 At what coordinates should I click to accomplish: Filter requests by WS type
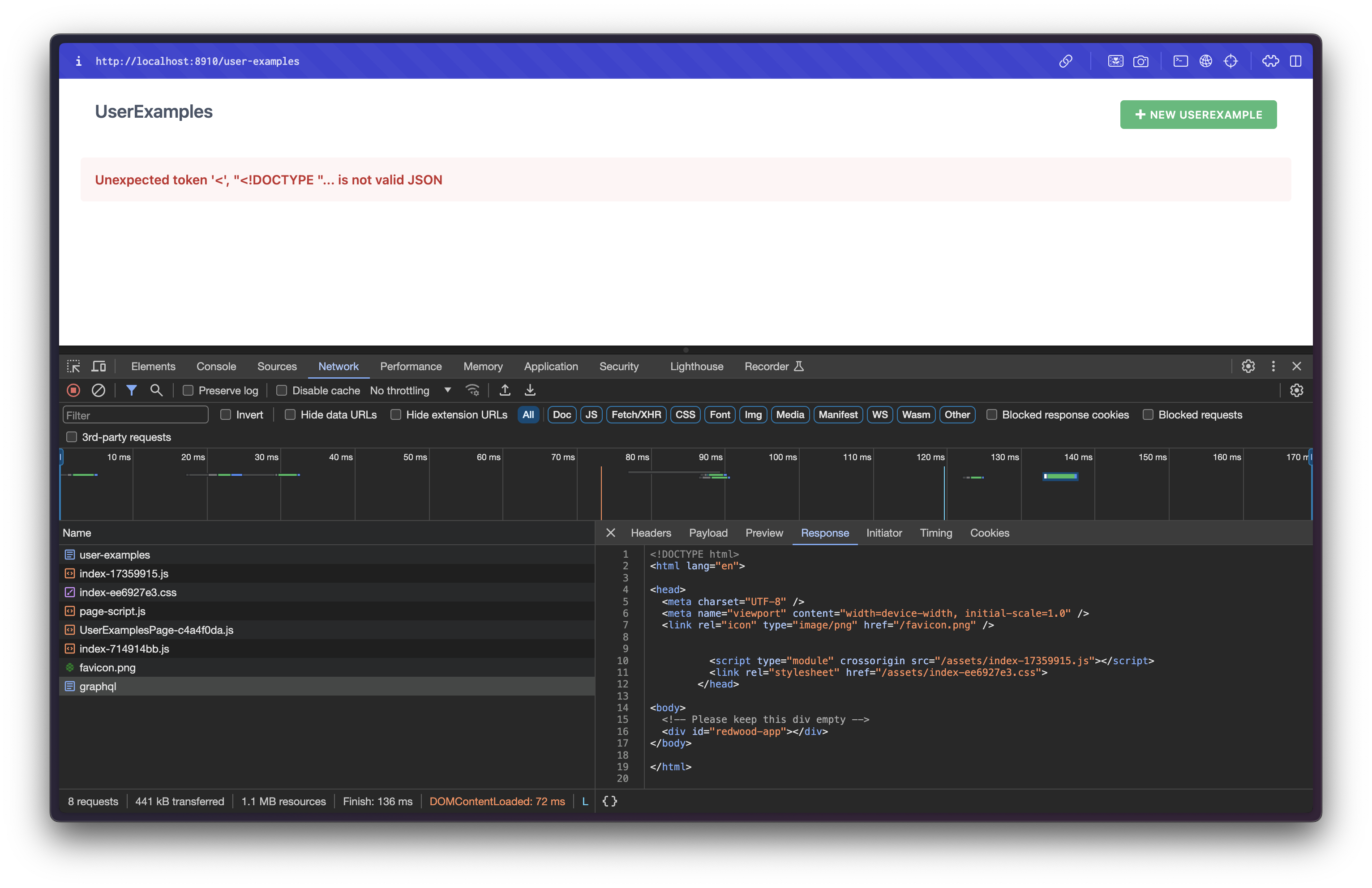click(x=879, y=415)
